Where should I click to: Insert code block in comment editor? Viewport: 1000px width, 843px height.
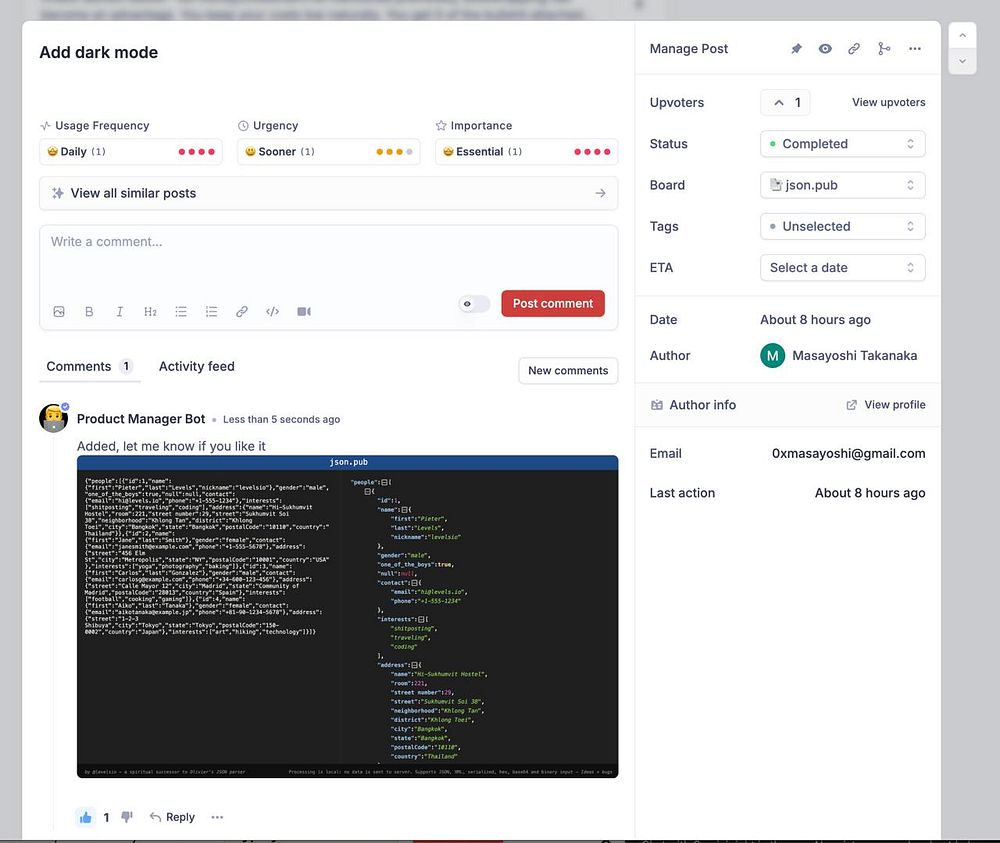[272, 312]
